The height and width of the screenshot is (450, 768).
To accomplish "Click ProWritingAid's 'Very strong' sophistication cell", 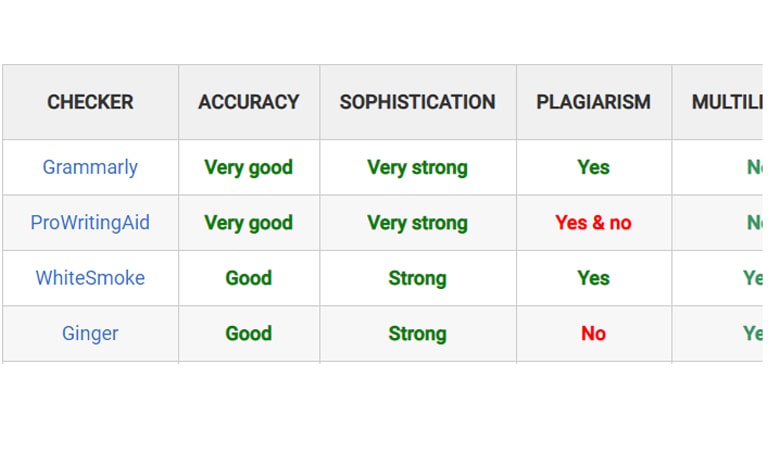I will (418, 223).
